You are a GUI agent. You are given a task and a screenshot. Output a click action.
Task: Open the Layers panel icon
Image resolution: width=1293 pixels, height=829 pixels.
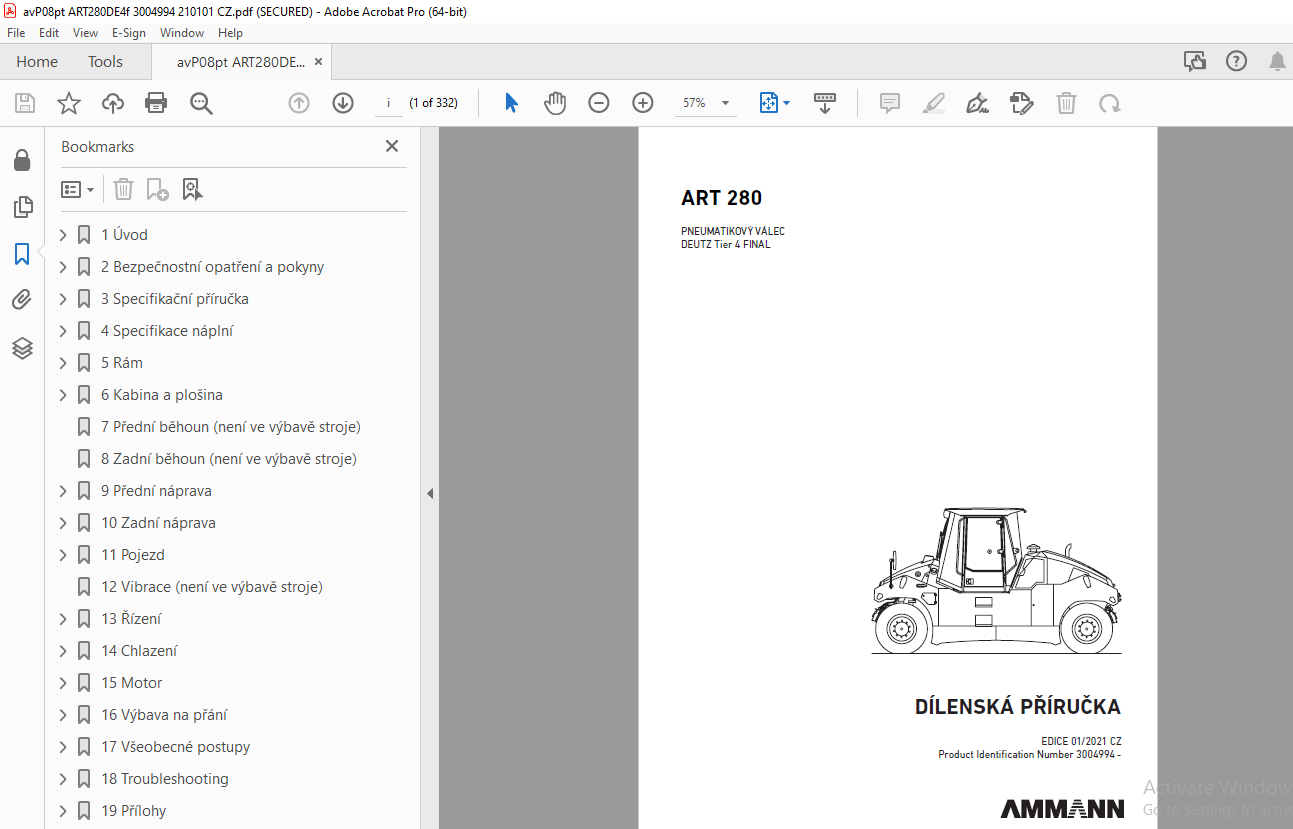[22, 348]
